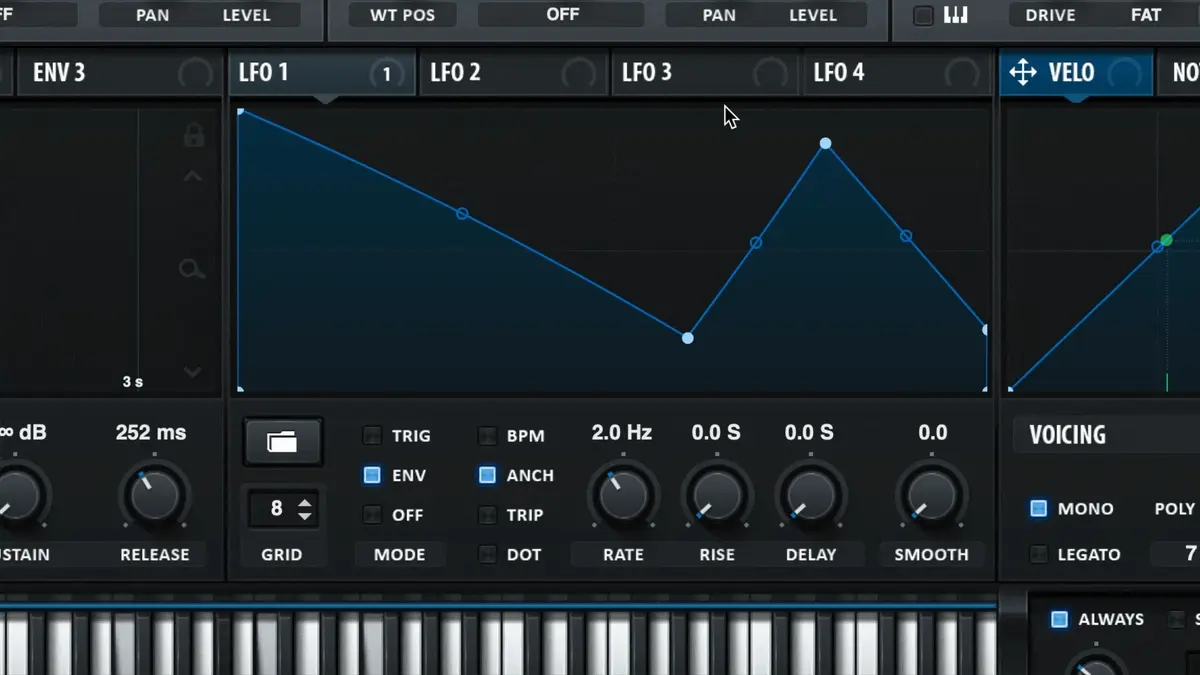Image resolution: width=1200 pixels, height=675 pixels.
Task: Click the GRID label
Action: pos(281,554)
